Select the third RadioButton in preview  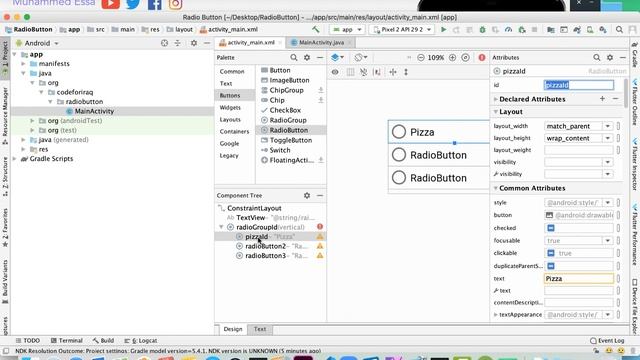coord(439,178)
